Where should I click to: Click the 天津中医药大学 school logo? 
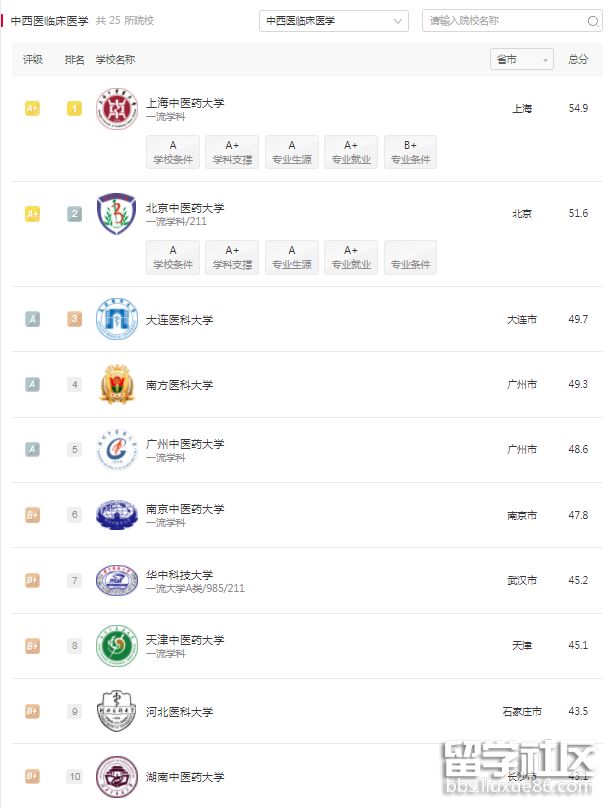[117, 645]
